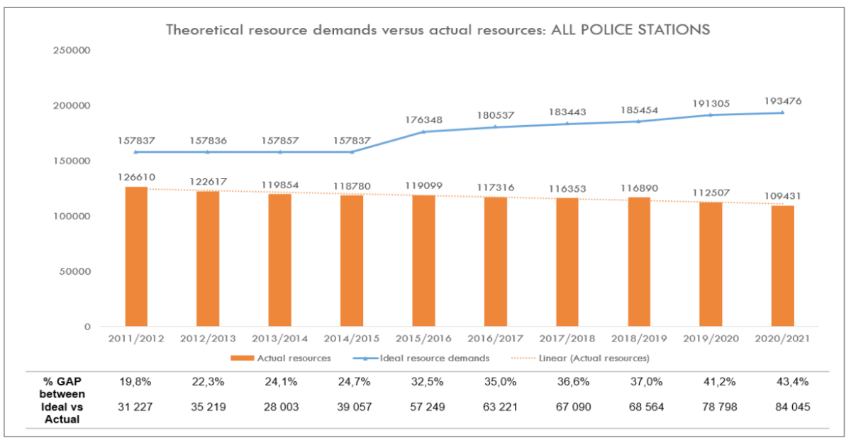Viewport: 858px width, 446px height.
Task: Select the dotted Linear (Actual resources) legend marker
Action: click(523, 358)
